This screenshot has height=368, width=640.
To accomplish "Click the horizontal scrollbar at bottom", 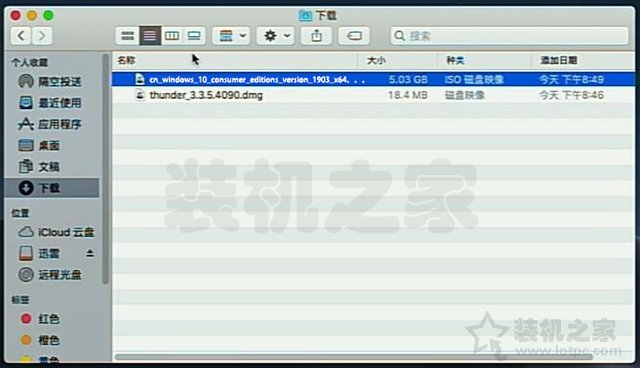I will pos(354,357).
